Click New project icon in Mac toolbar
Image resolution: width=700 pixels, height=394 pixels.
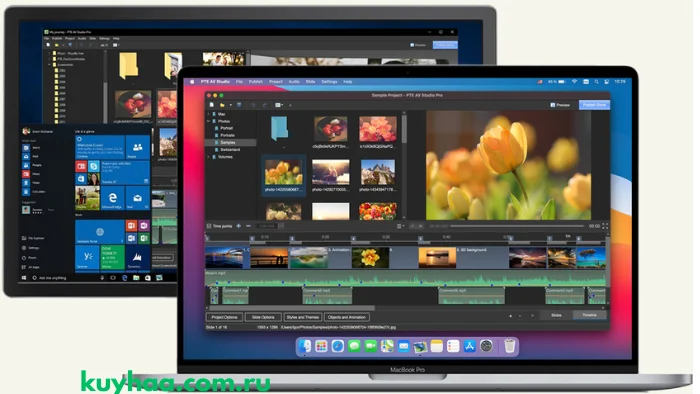[x=212, y=105]
